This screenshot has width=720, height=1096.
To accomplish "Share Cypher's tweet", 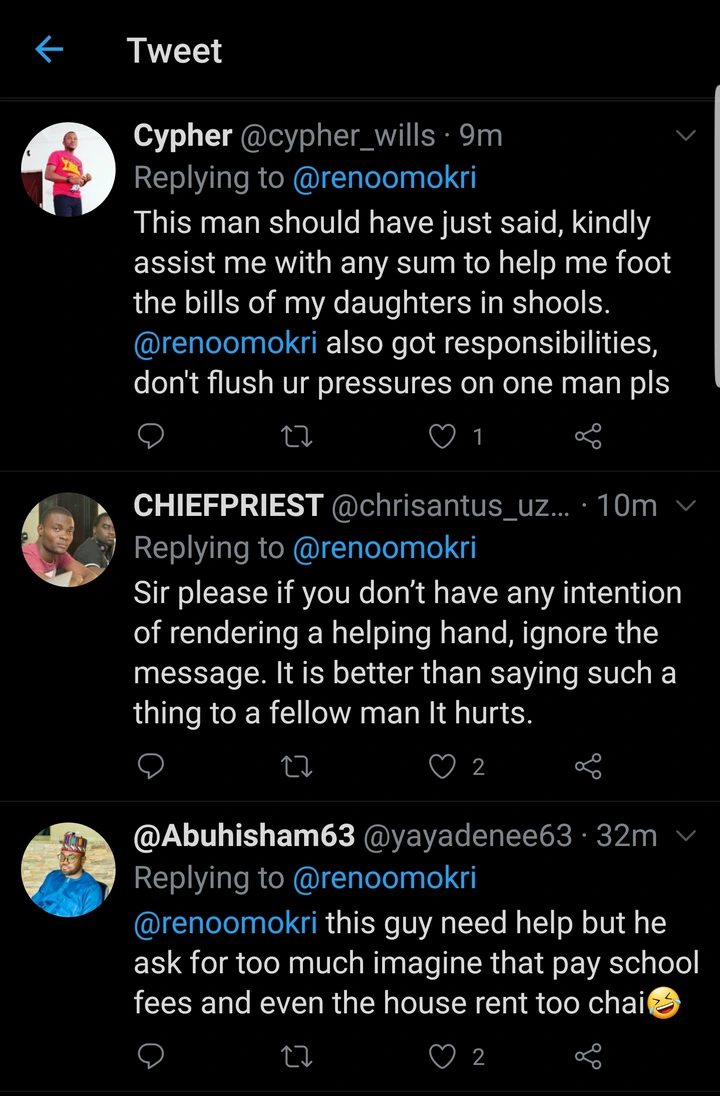I will coord(588,436).
